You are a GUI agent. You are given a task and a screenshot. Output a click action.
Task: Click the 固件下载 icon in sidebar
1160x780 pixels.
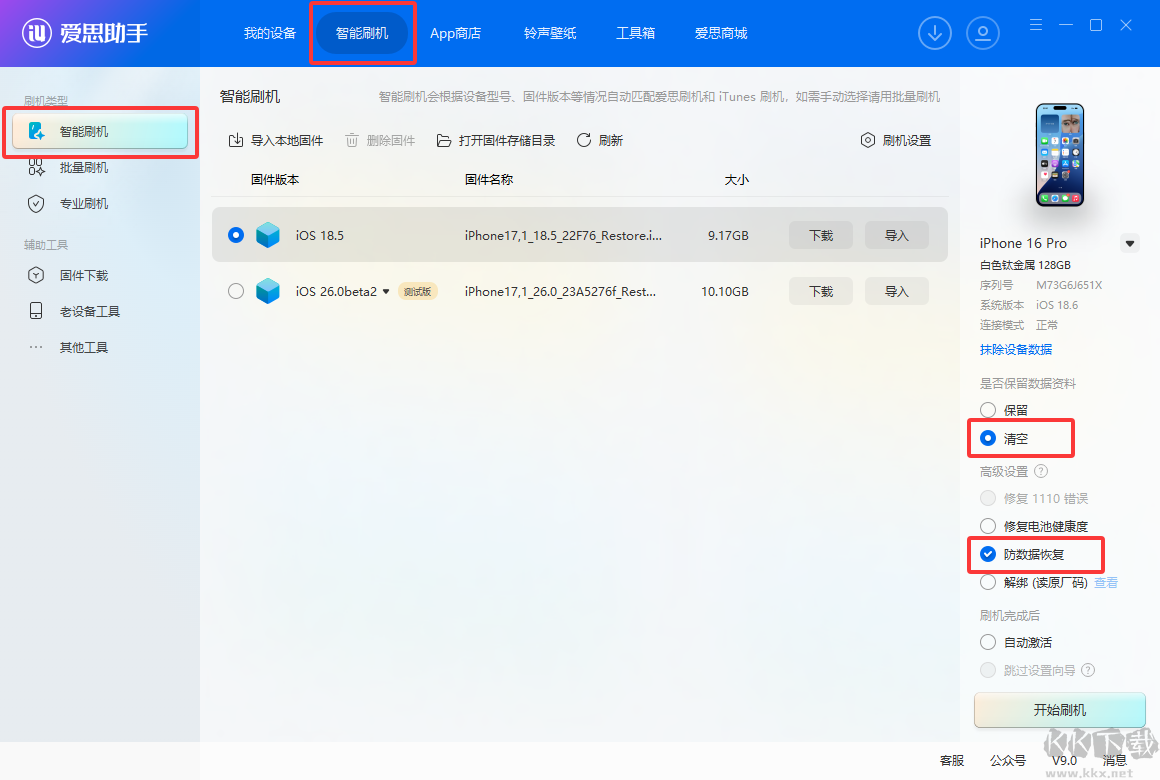tap(36, 275)
